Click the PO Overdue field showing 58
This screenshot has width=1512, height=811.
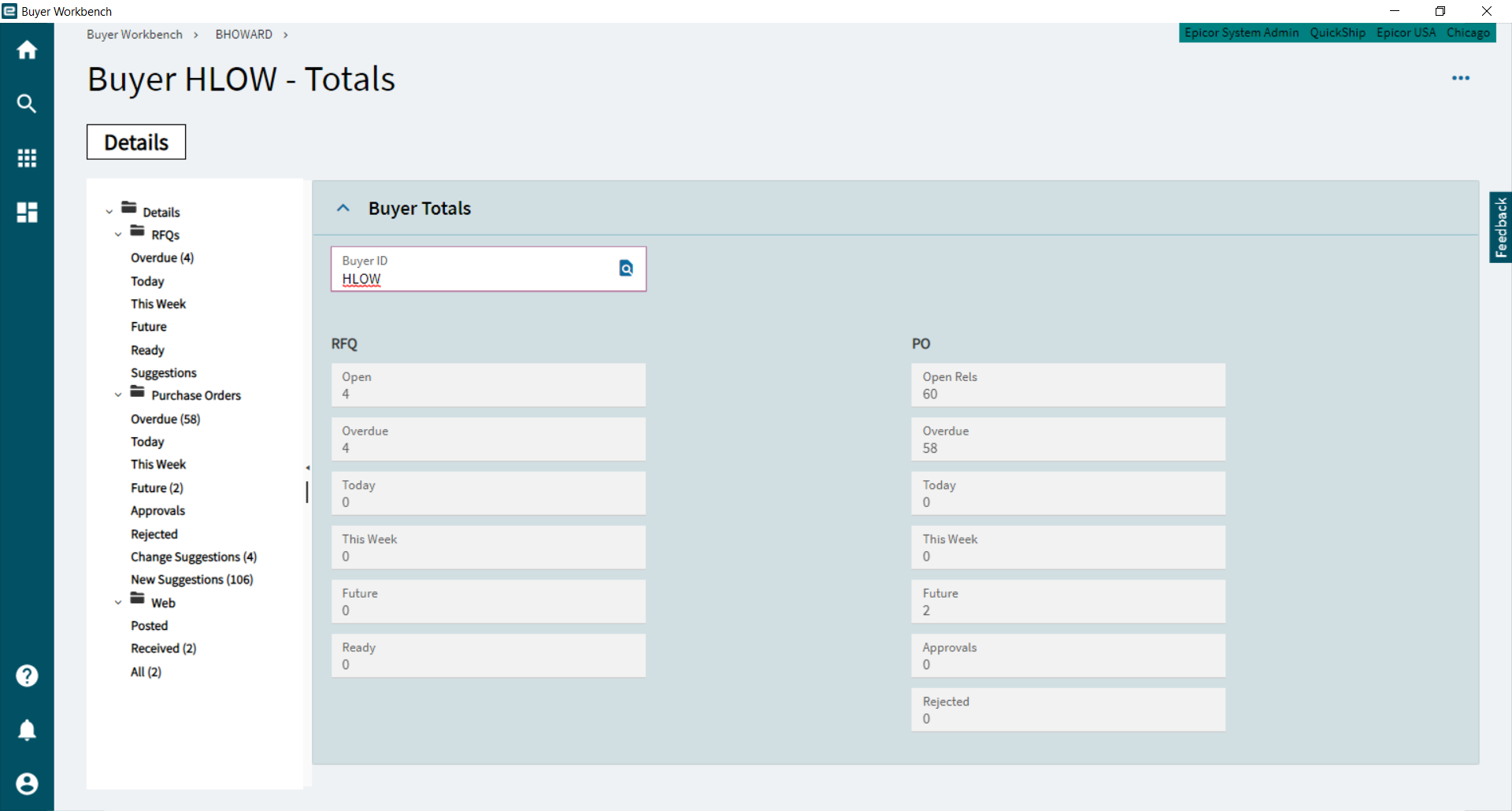point(1069,439)
